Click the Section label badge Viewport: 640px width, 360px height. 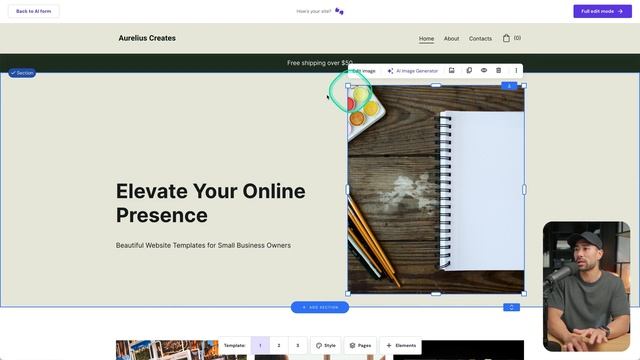(x=22, y=73)
